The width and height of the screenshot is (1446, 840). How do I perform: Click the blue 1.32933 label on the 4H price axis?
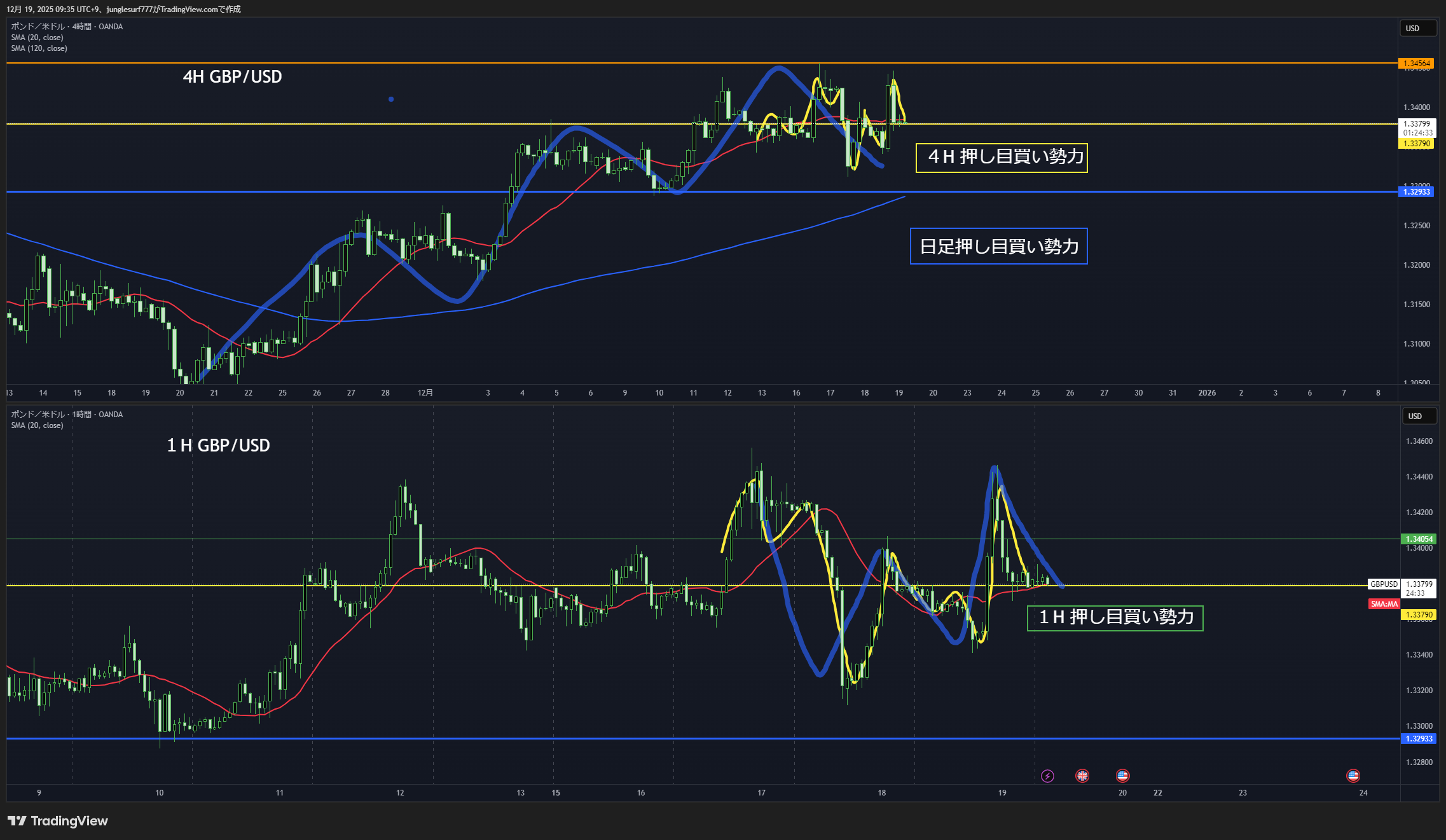1416,192
